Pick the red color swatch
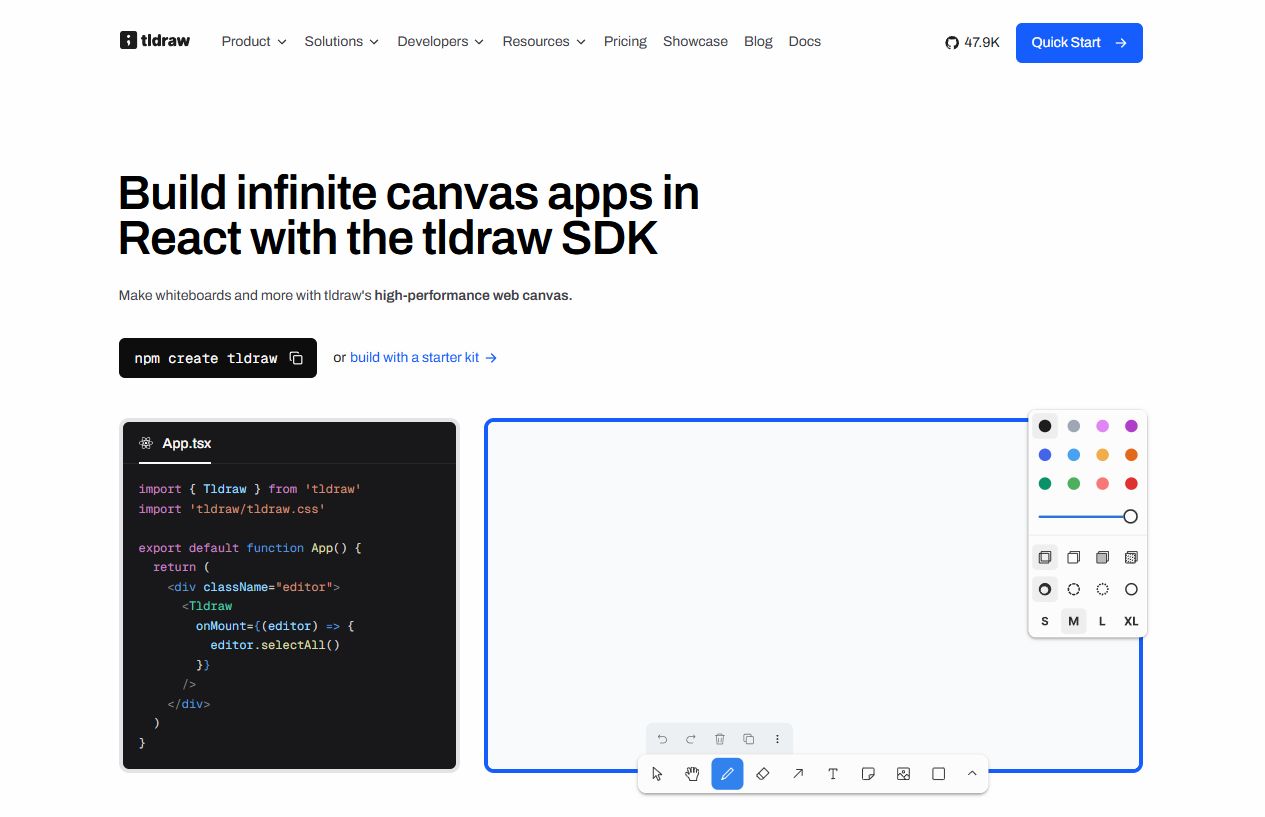The height and width of the screenshot is (817, 1265). tap(1131, 484)
